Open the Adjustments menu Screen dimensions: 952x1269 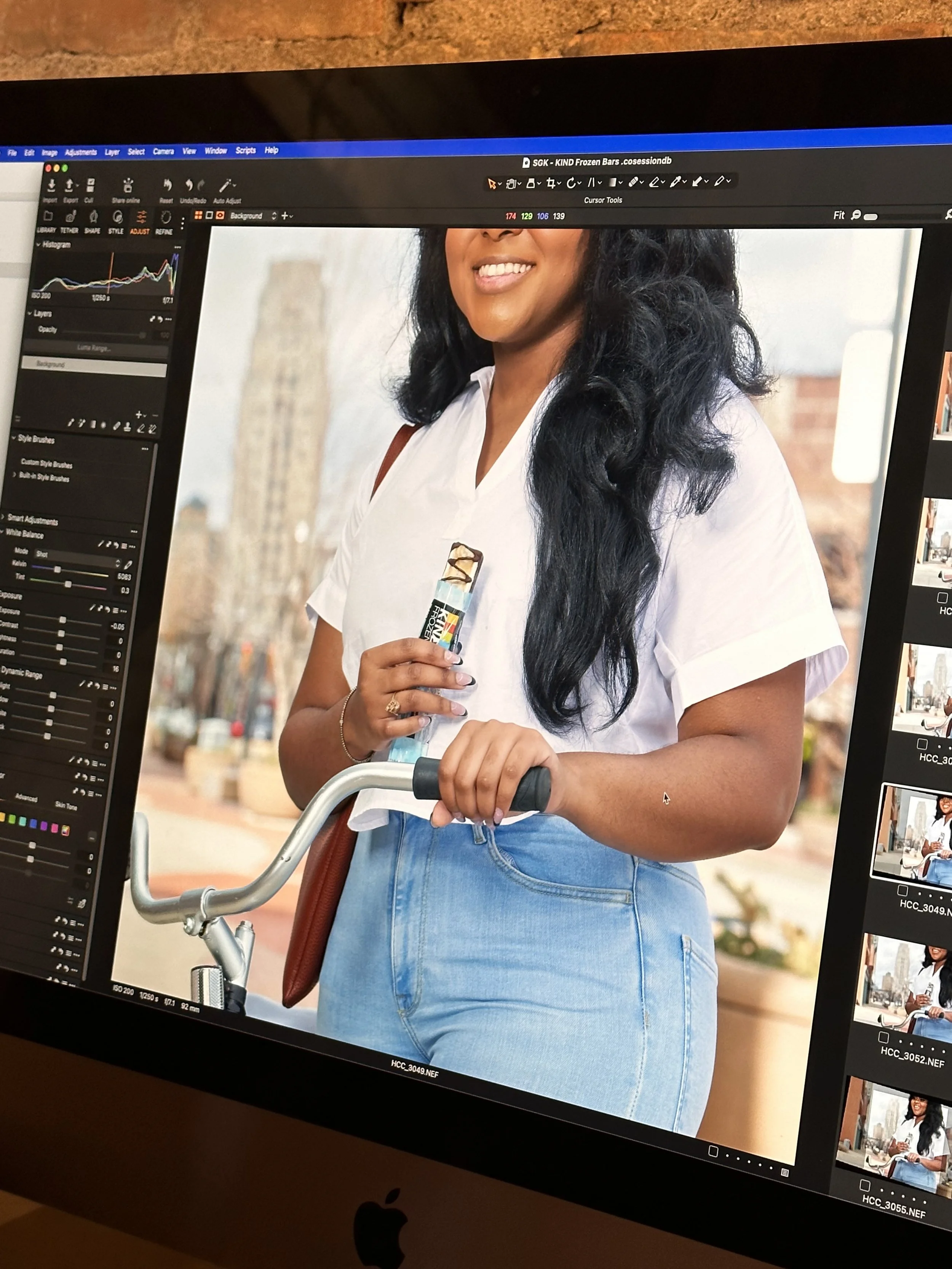[x=80, y=152]
